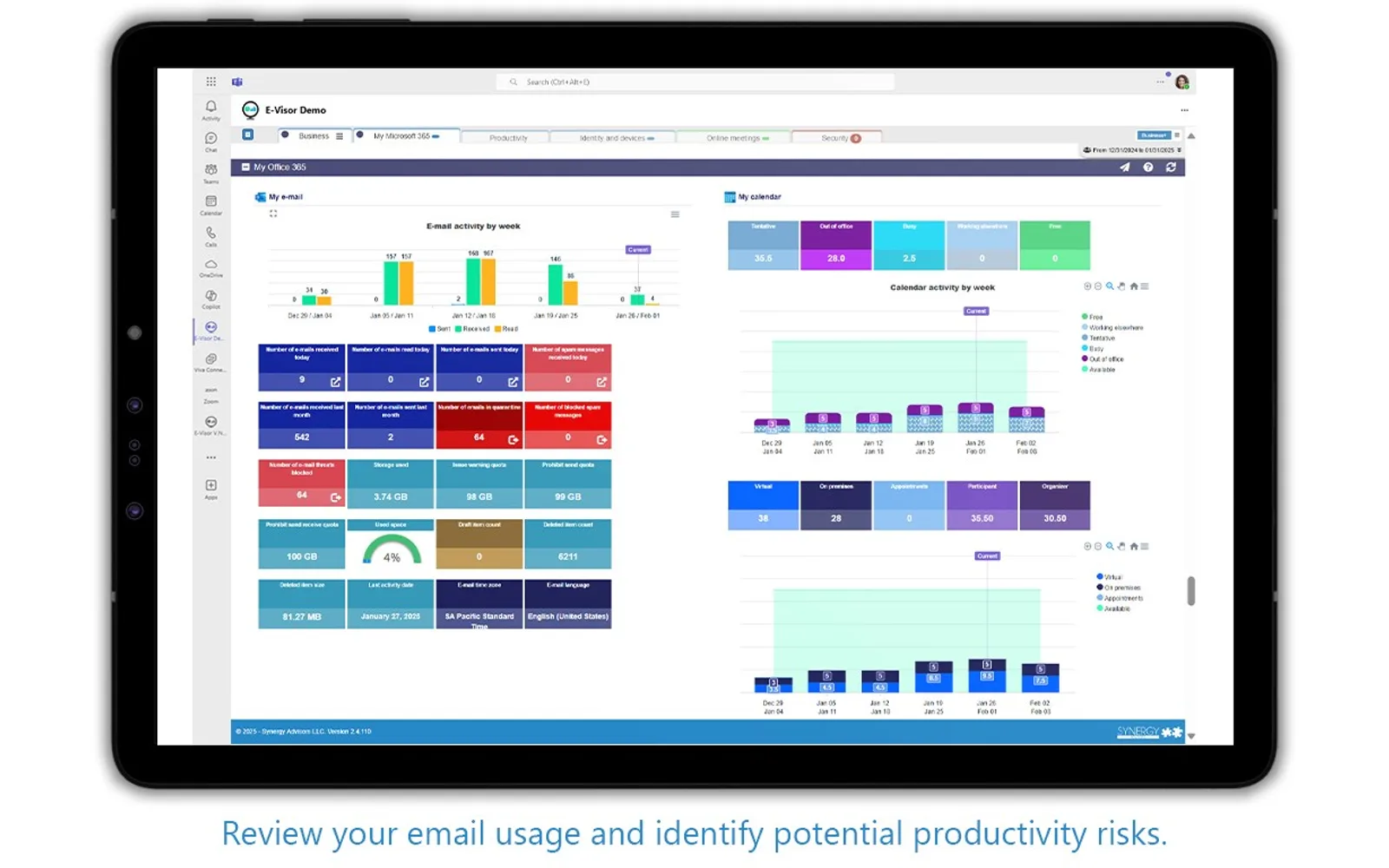Open OneDrive in the Teams sidebar
This screenshot has width=1389, height=868.
211,267
